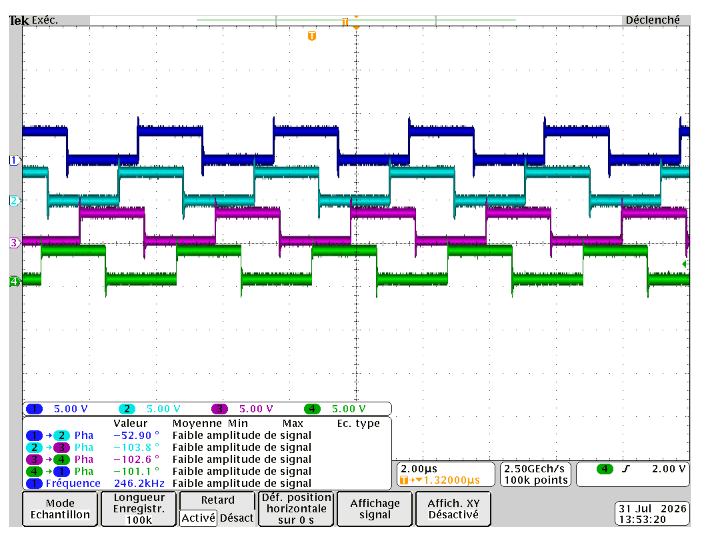Click the magenta channel 3 scale badge
This screenshot has height=537, width=708.
tap(219, 409)
